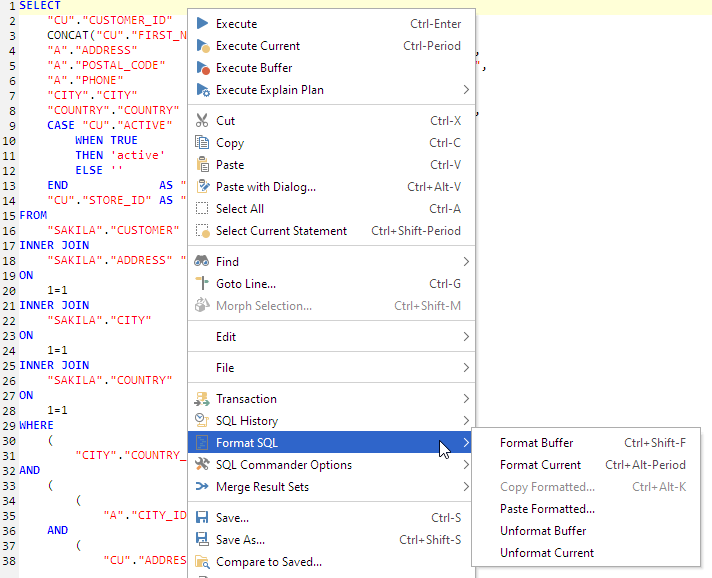
Task: Expand the Edit submenu arrow
Action: (466, 337)
